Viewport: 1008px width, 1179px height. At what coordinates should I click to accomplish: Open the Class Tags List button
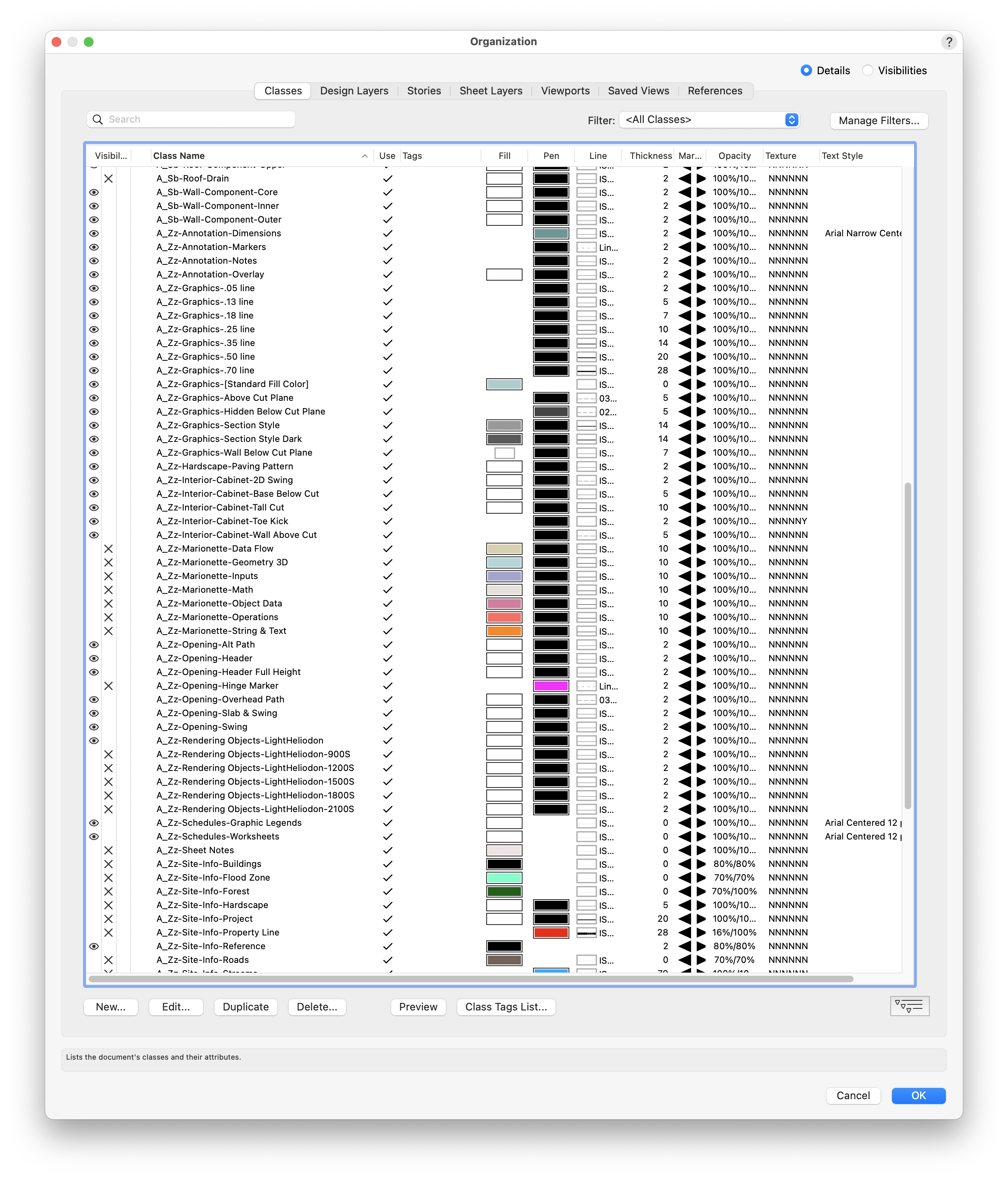click(506, 1006)
